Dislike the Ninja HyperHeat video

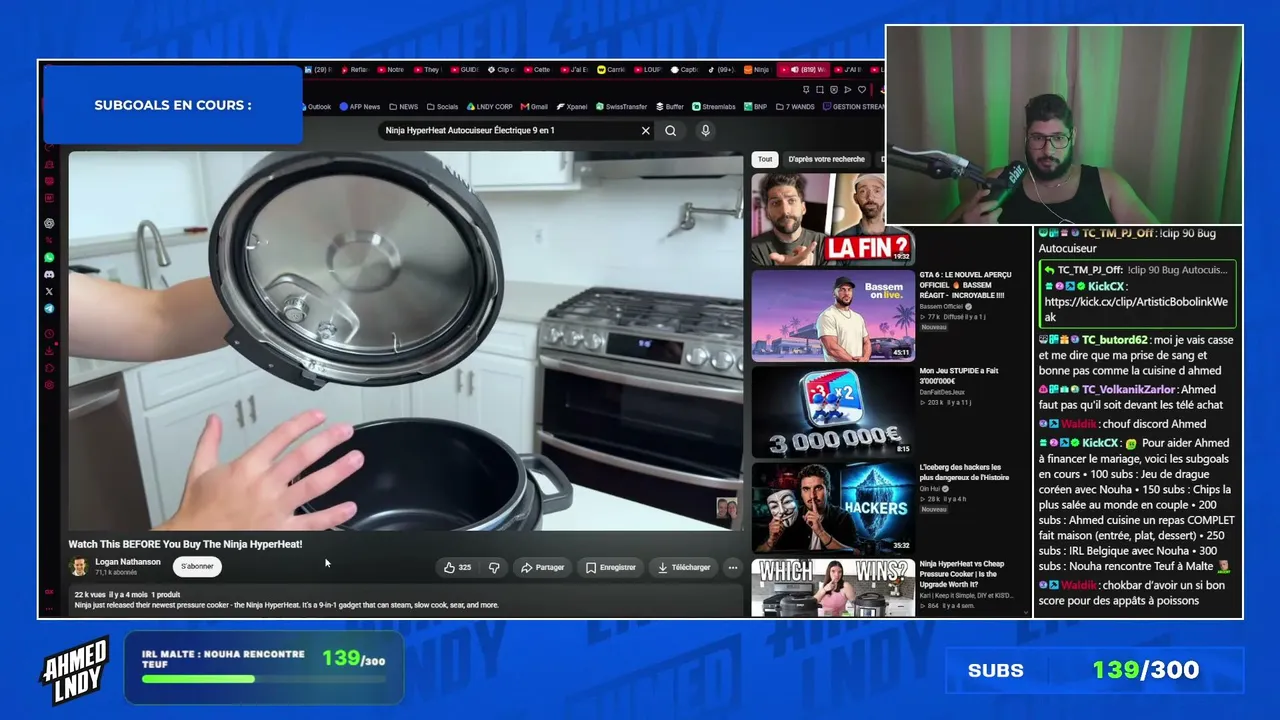click(x=494, y=567)
